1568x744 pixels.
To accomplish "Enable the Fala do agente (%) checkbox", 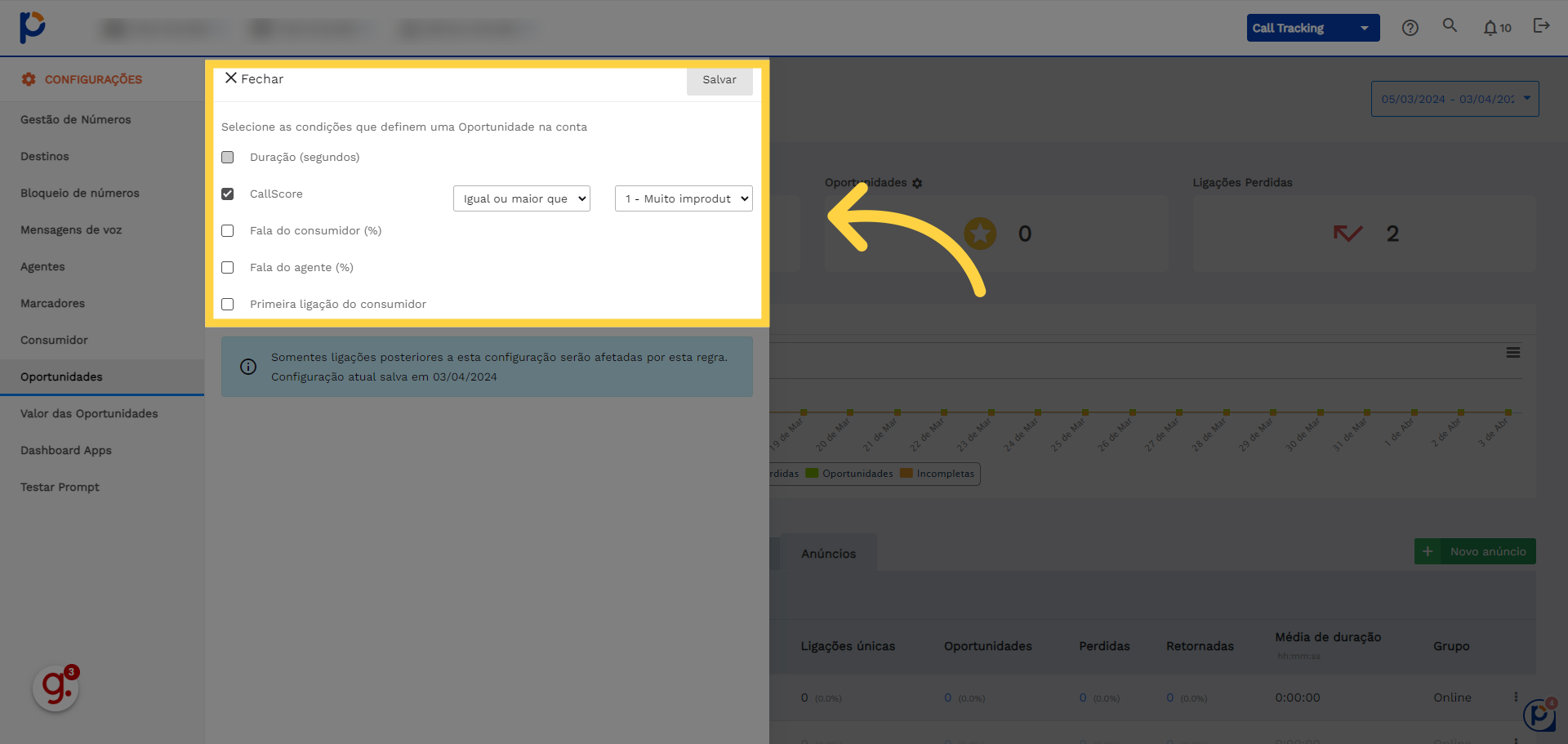I will pos(228,267).
